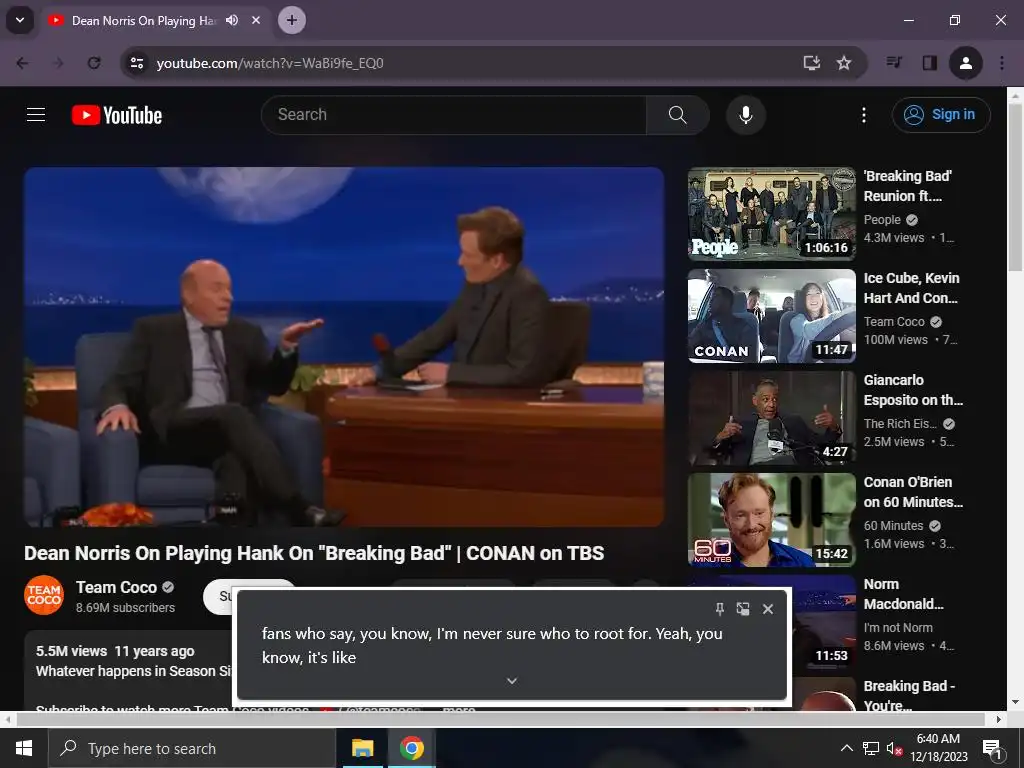Screen dimensions: 1024x768
Task: Click the main video player
Action: coord(344,347)
